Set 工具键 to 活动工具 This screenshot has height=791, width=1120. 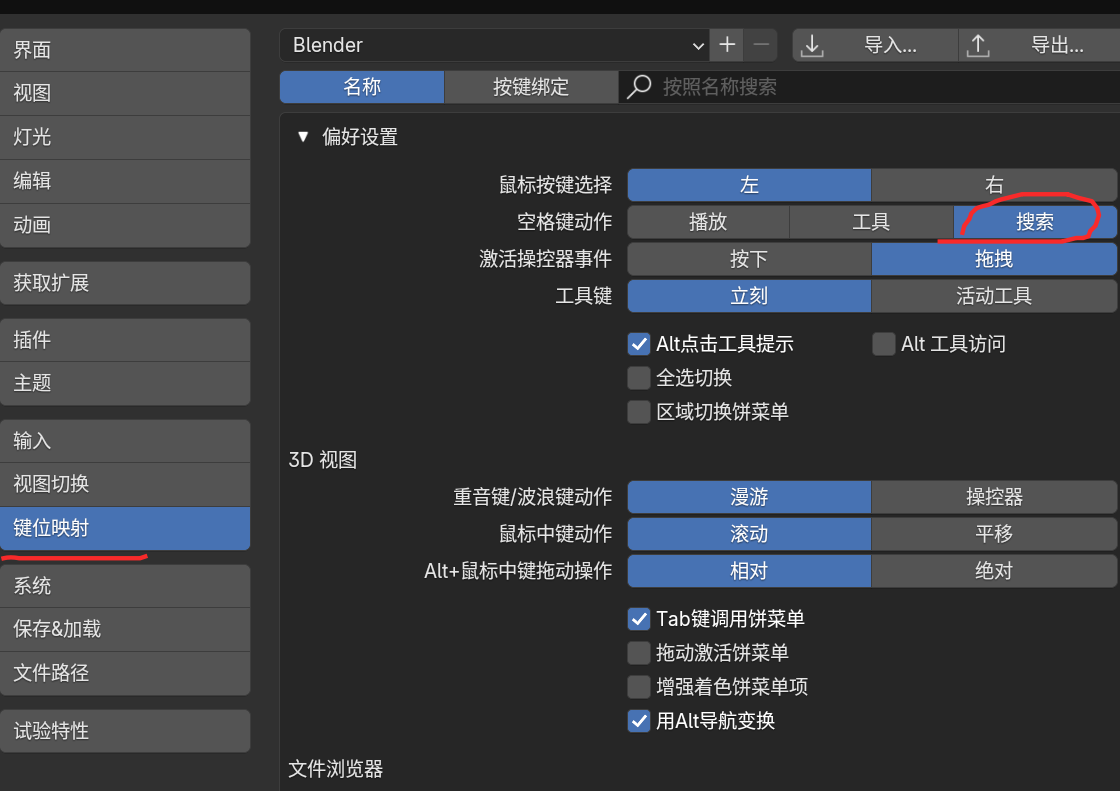994,296
